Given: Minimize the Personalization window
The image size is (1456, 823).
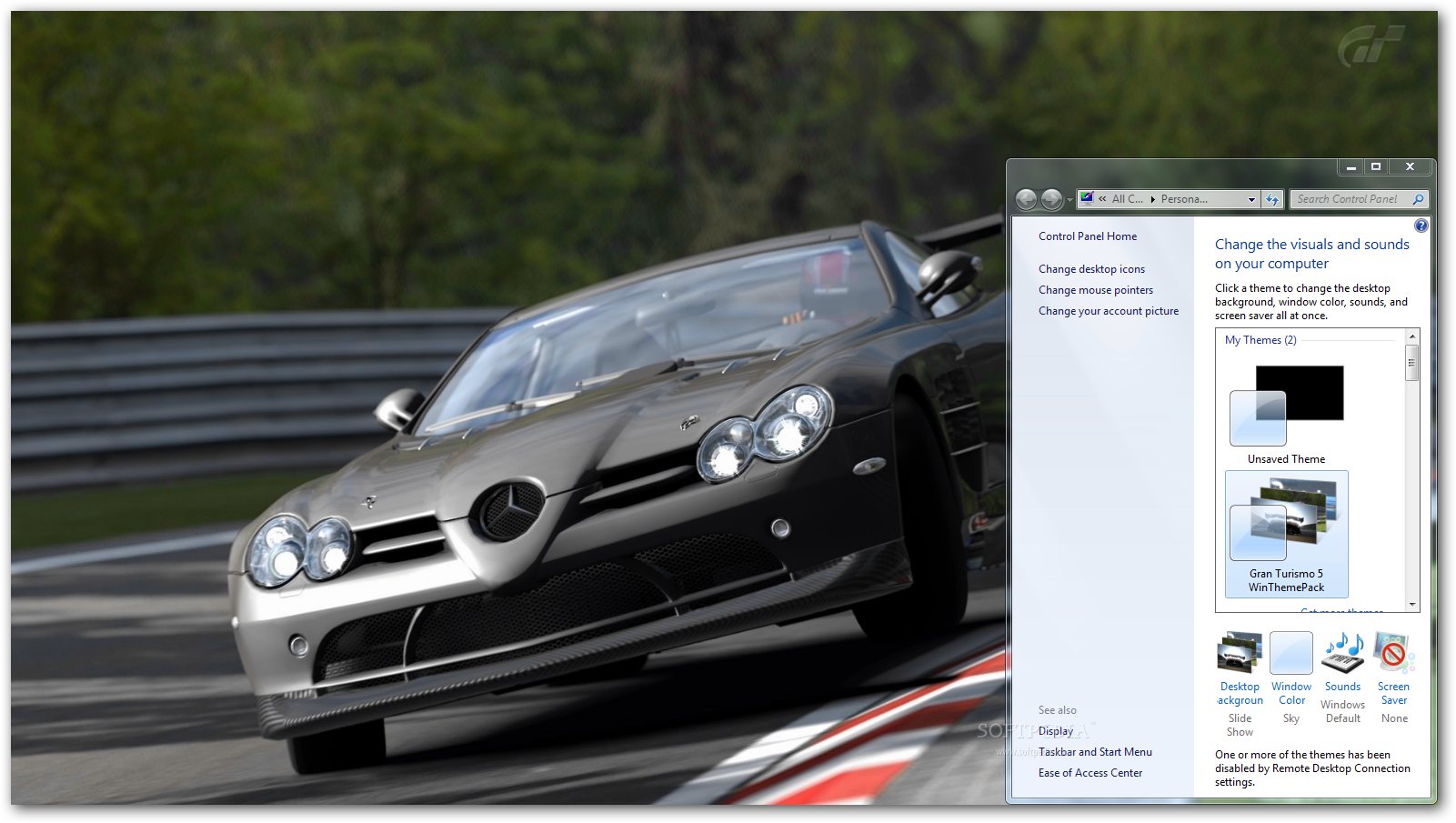Looking at the screenshot, I should 1351,167.
